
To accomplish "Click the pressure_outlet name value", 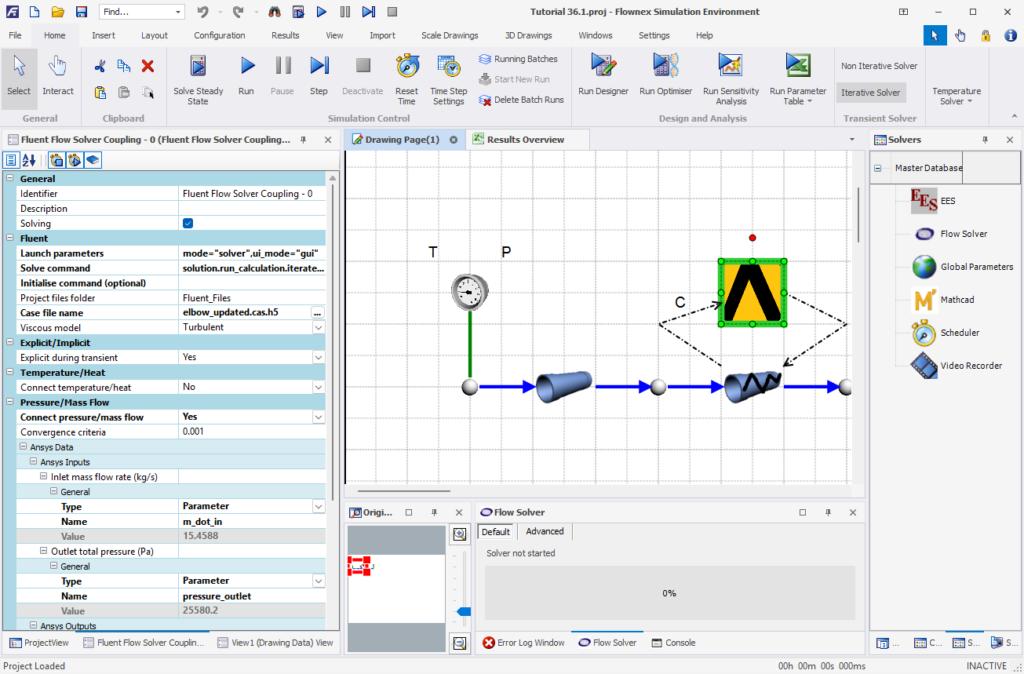I will coord(217,596).
